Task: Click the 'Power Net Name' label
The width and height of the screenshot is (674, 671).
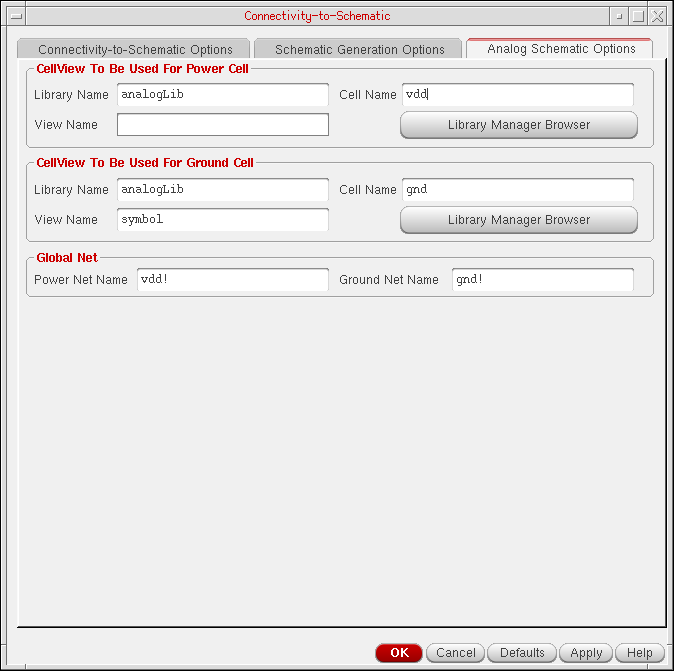Action: (81, 280)
